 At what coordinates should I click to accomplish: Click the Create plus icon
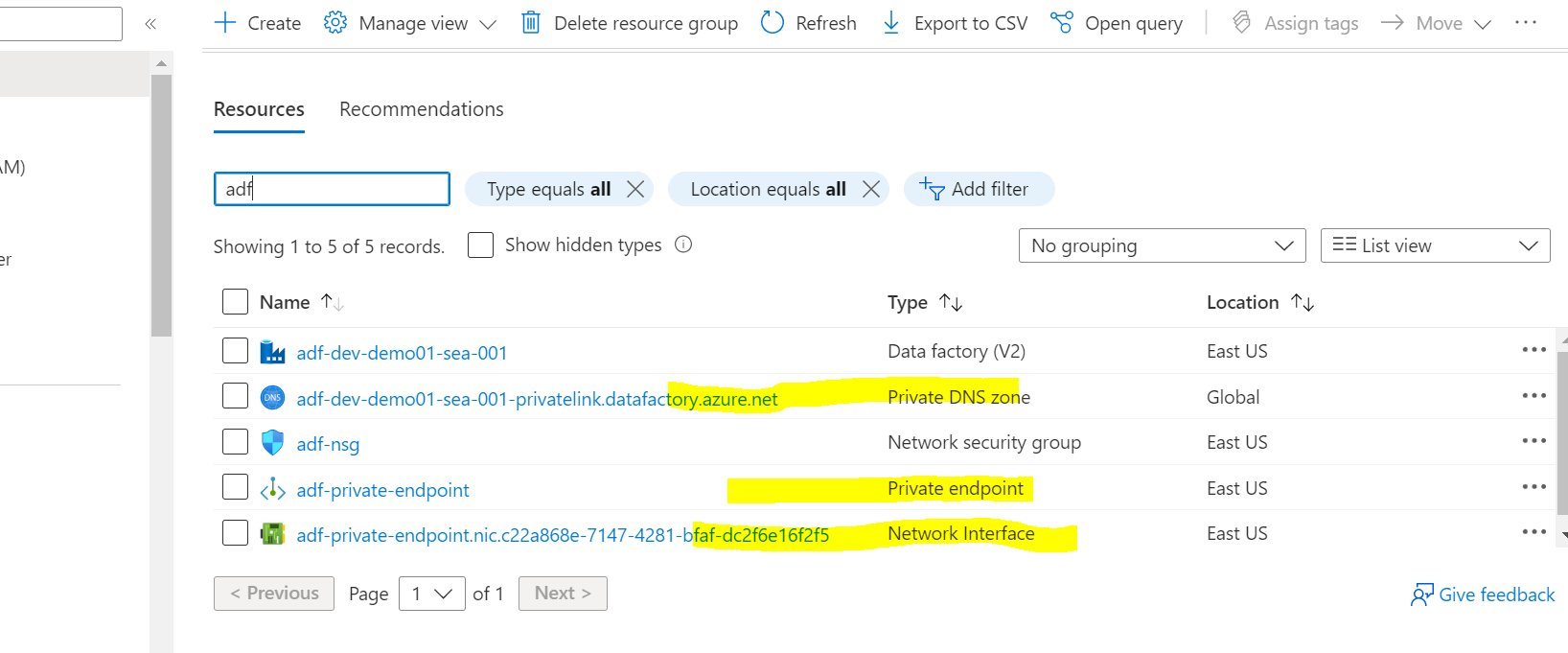point(225,23)
